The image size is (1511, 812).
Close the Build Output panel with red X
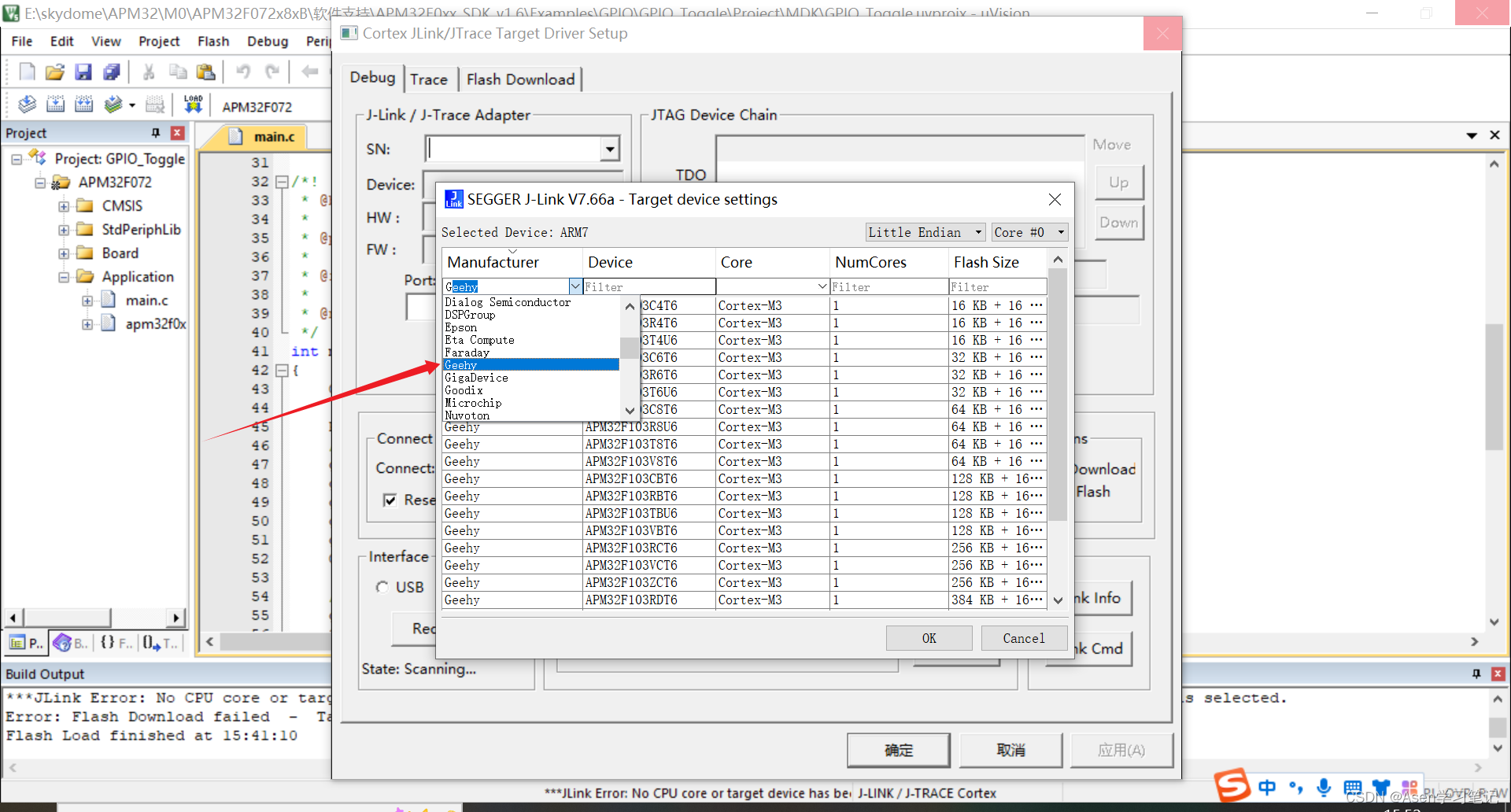coord(1498,674)
